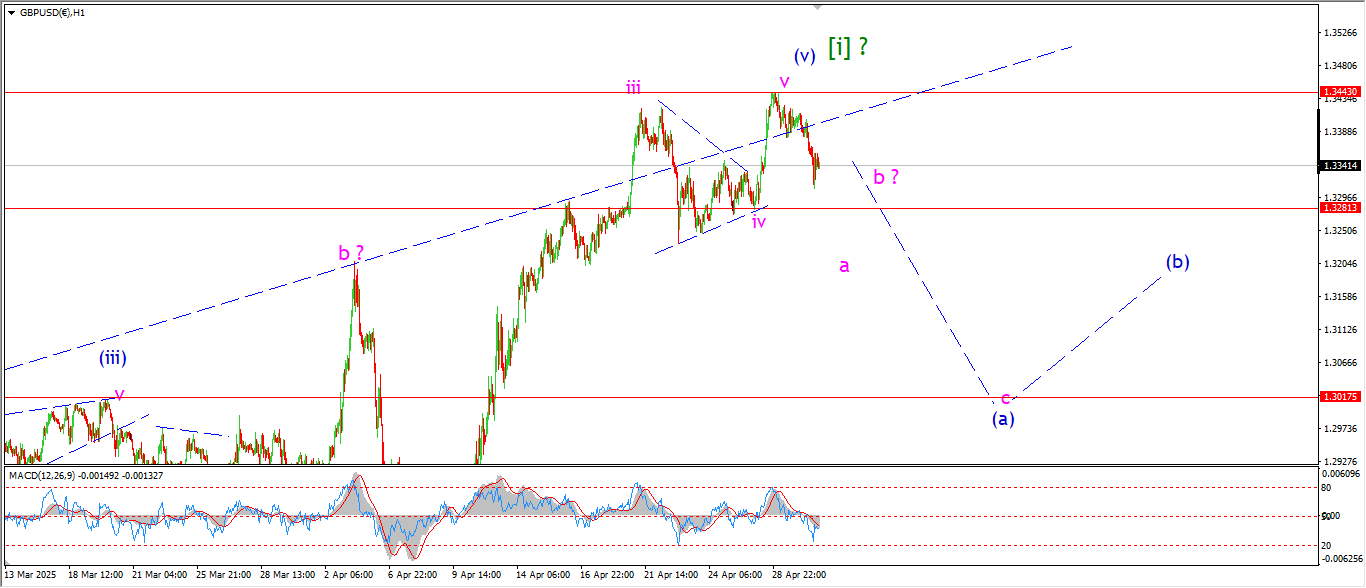Click the 28 Apr 22:00 time label
1366x588 pixels.
click(800, 576)
